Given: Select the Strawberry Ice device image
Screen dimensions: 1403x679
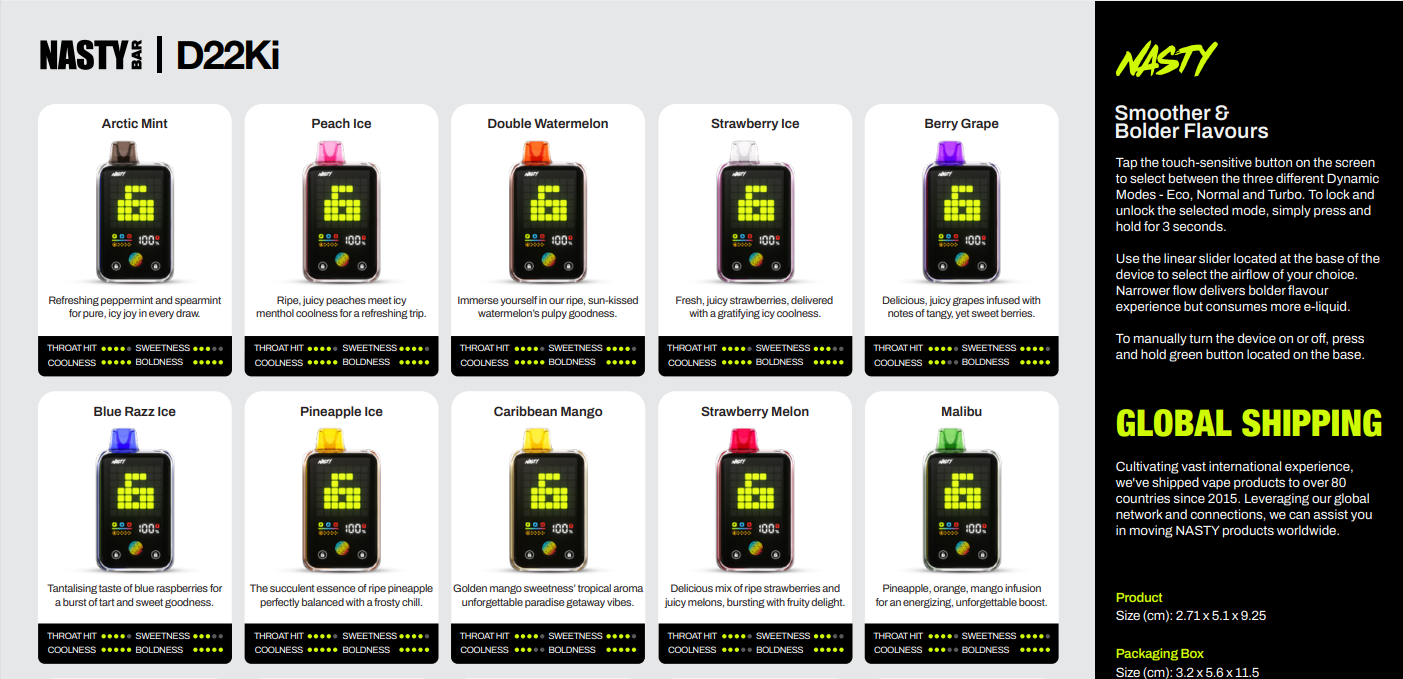Looking at the screenshot, I should 755,212.
